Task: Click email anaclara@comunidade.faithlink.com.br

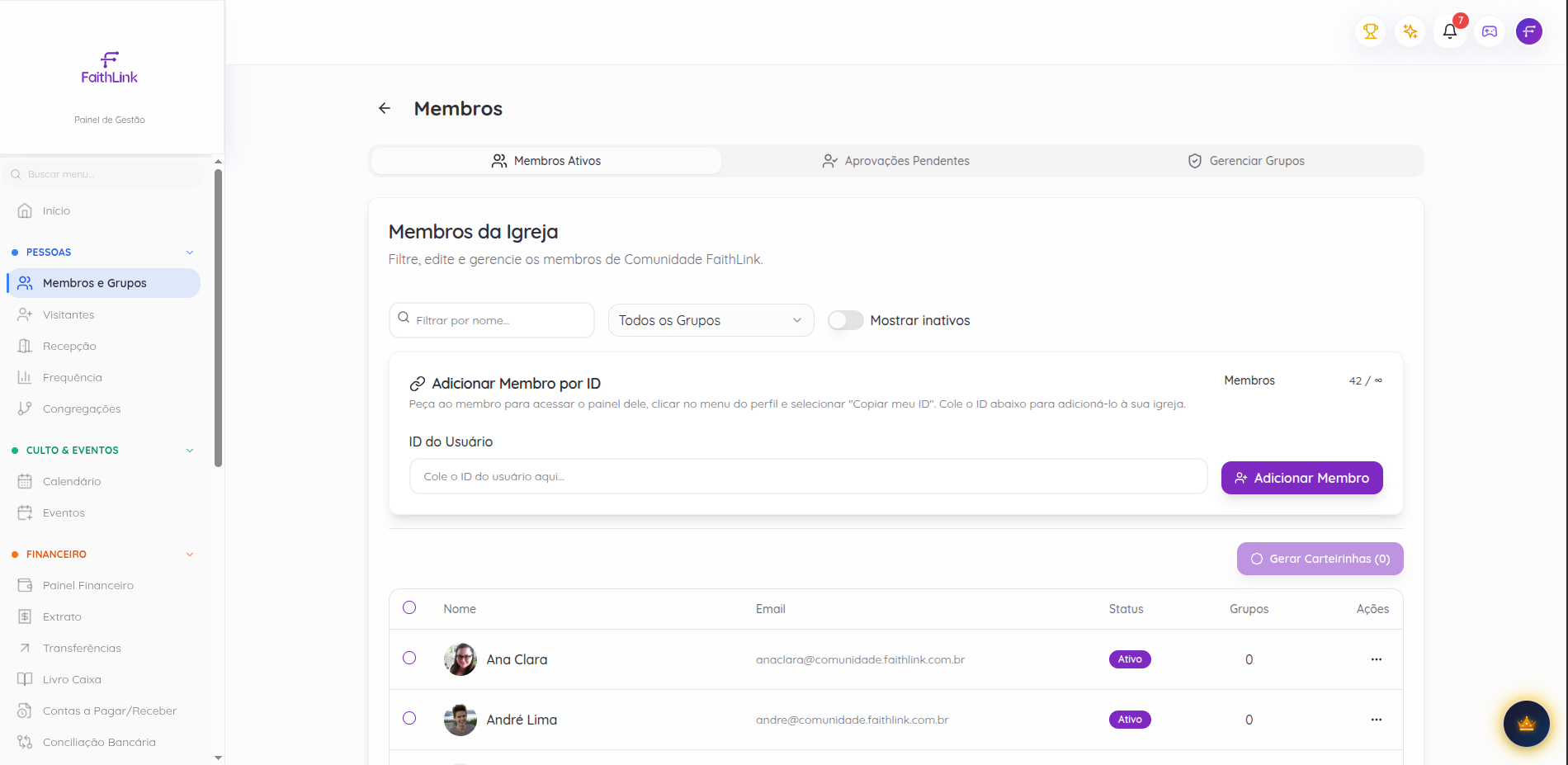Action: point(860,659)
